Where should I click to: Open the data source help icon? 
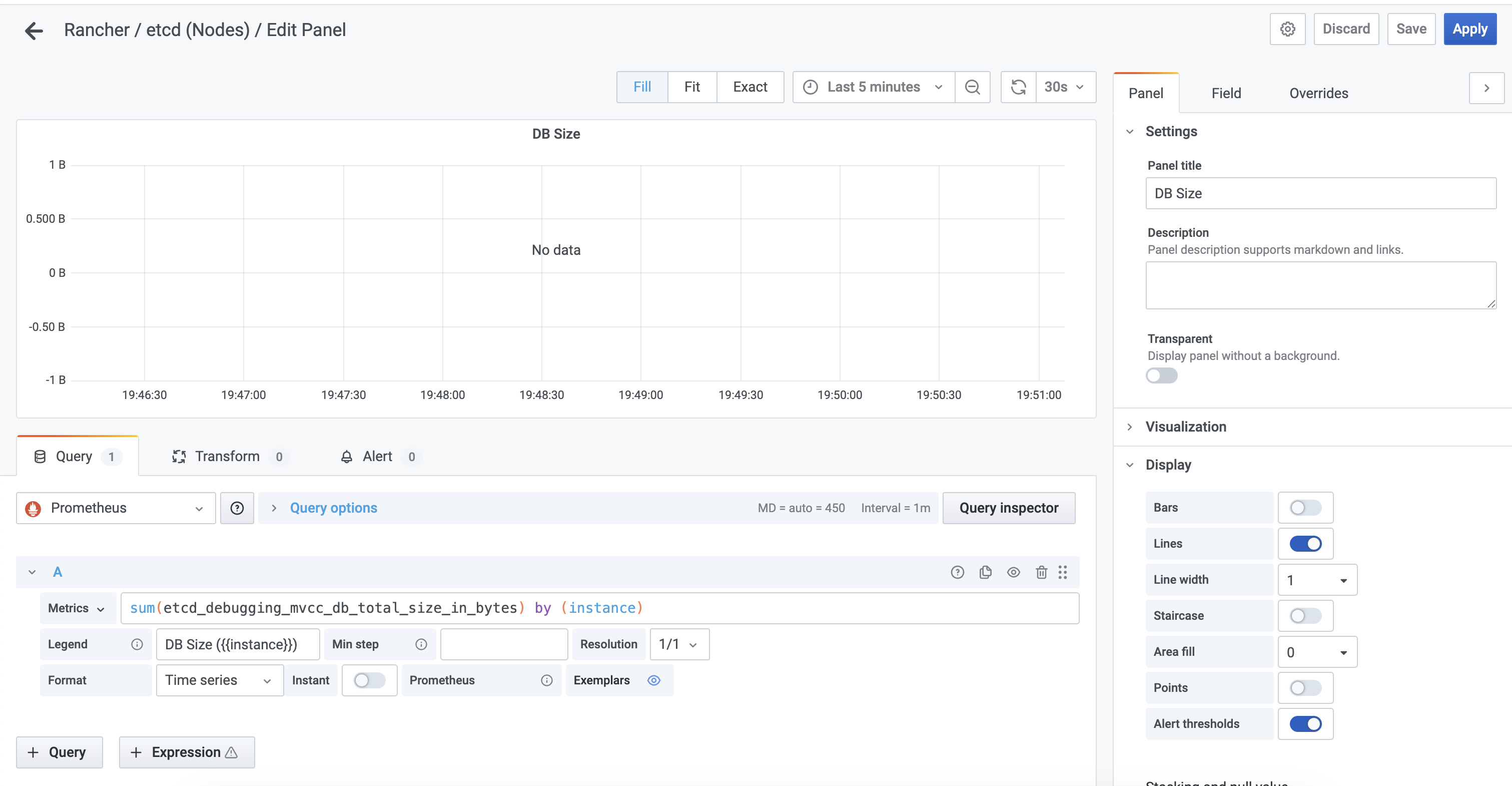237,508
